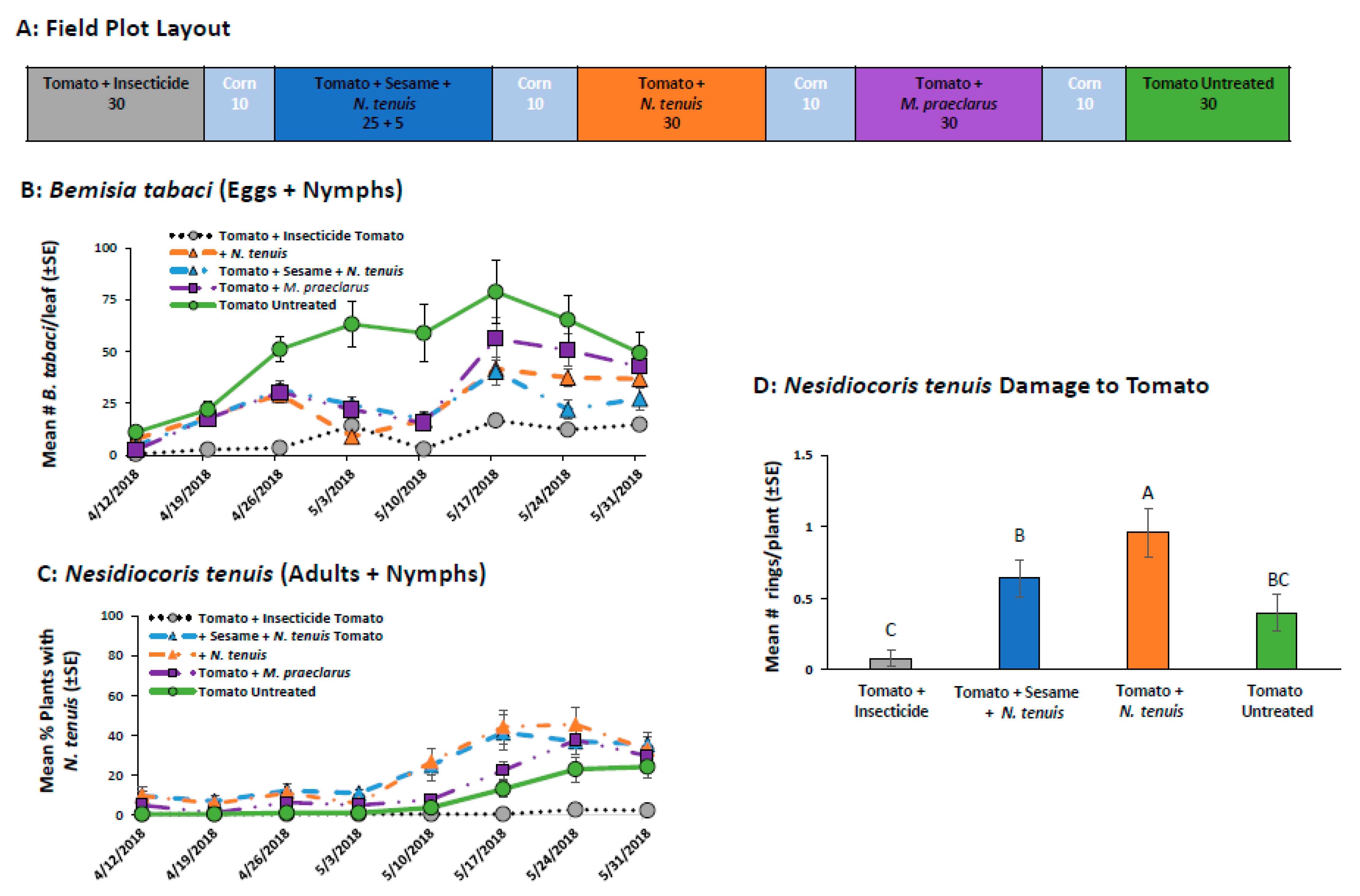1360x896 pixels.
Task: Click the Untreated peak point at 5/17/2018 in chart B
Action: 495,291
